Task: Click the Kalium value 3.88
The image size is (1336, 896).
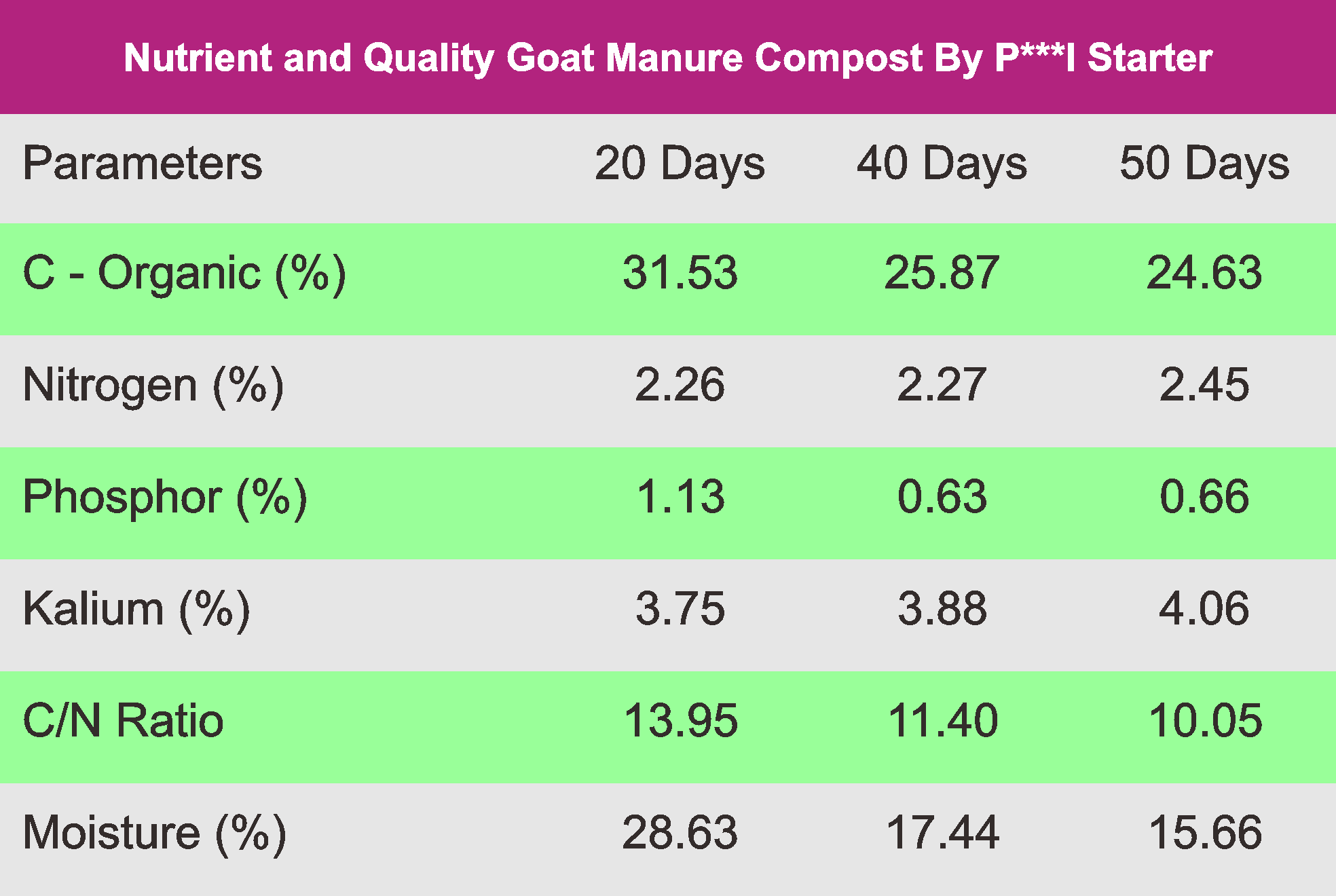Action: point(942,609)
